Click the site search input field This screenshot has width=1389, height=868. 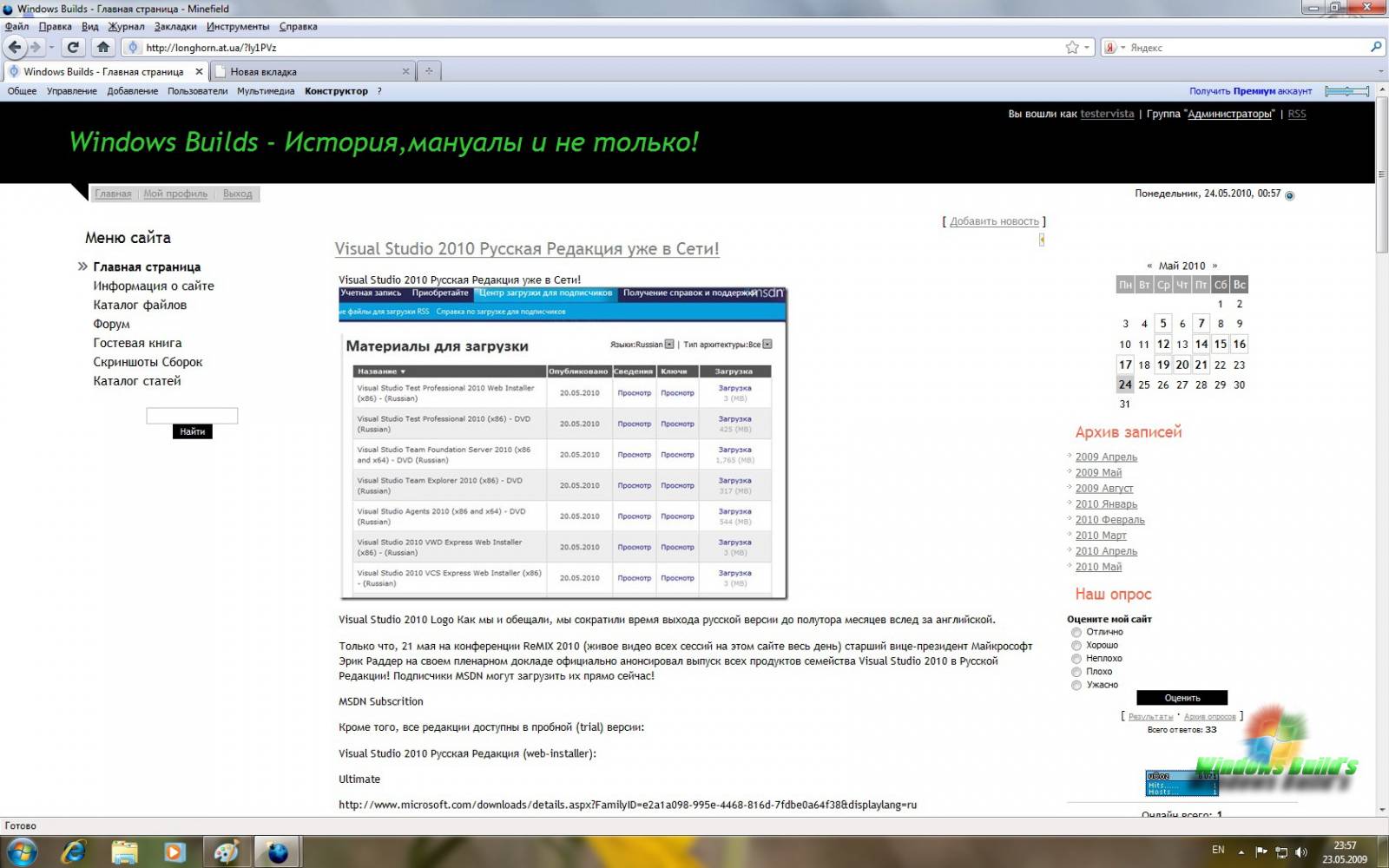pyautogui.click(x=192, y=416)
